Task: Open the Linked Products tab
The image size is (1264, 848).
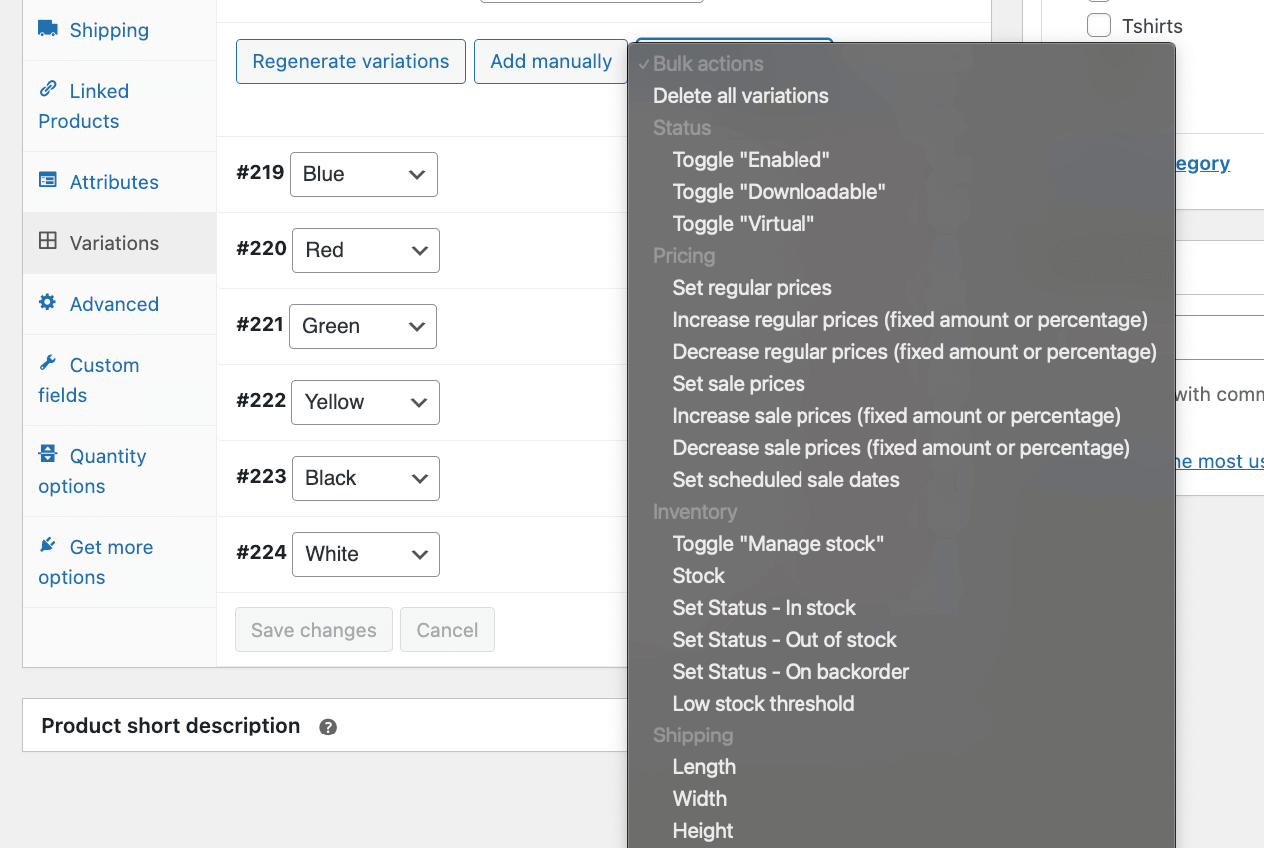Action: click(x=119, y=106)
